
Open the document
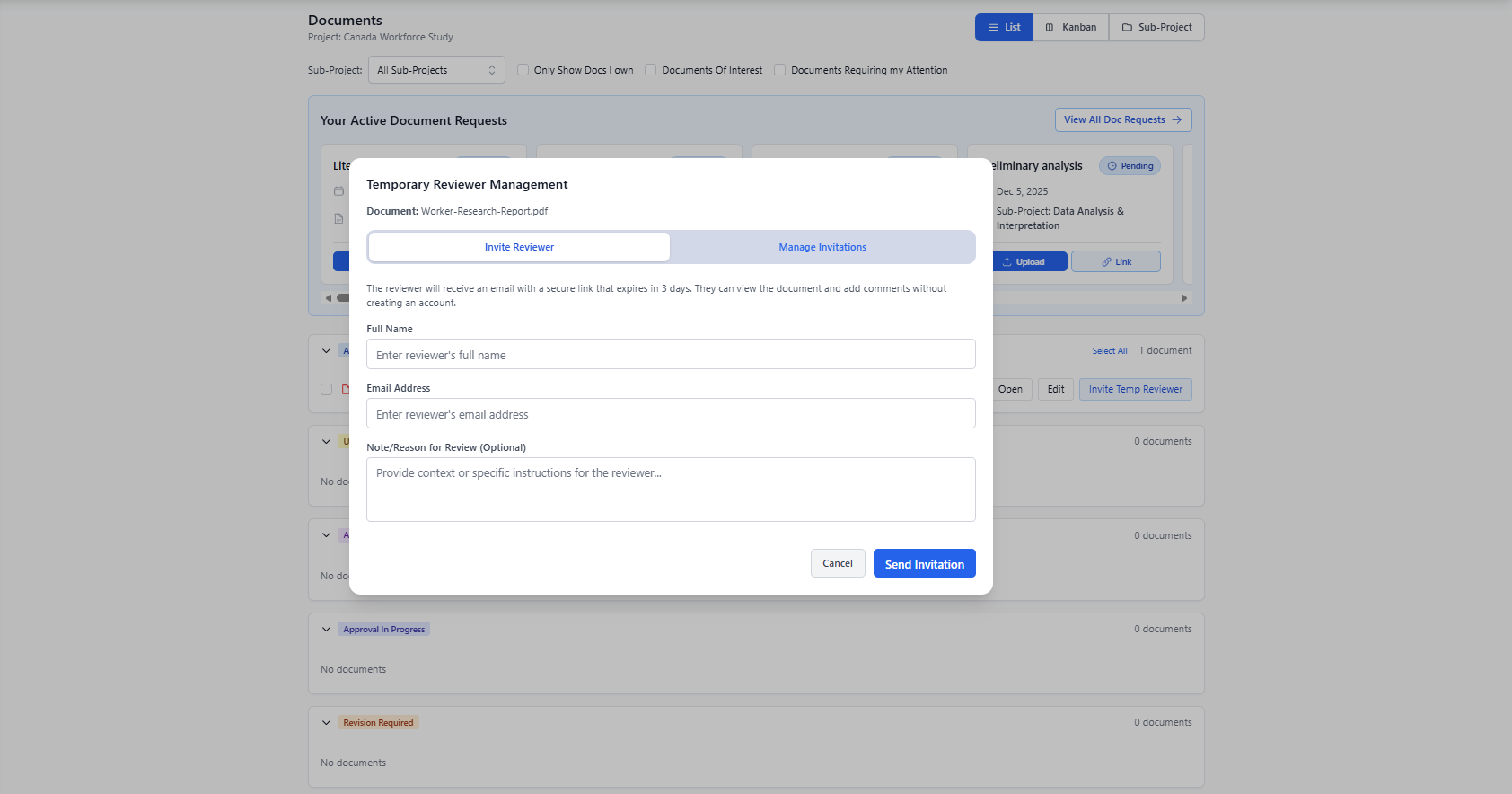tap(1012, 389)
